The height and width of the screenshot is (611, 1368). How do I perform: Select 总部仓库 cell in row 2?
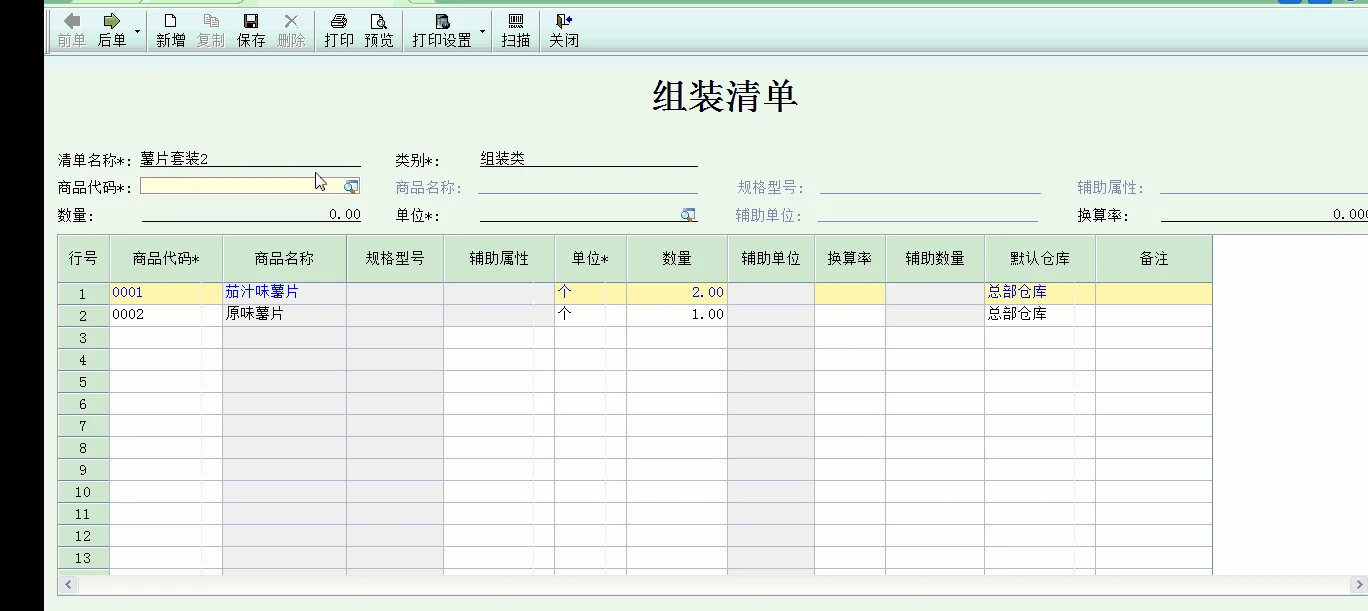(1040, 314)
